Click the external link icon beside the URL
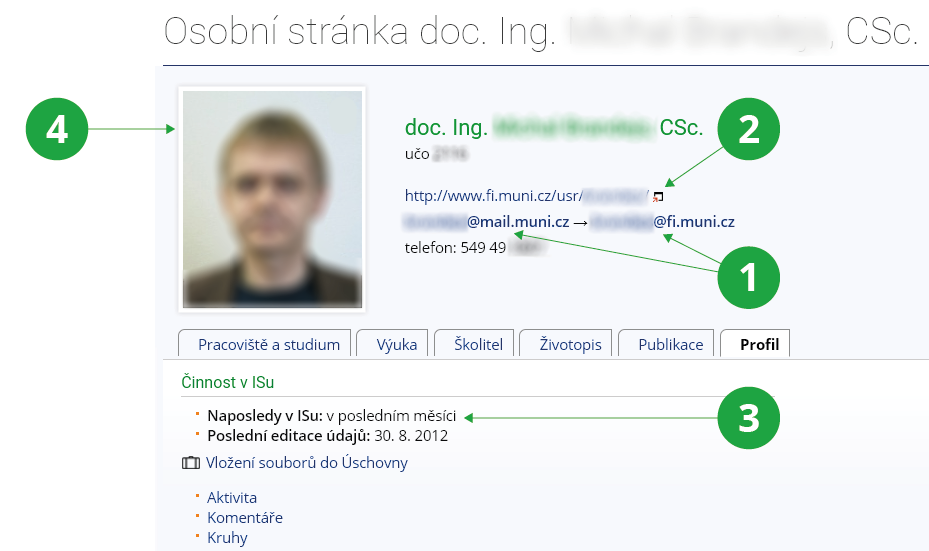The image size is (929, 551). 658,196
